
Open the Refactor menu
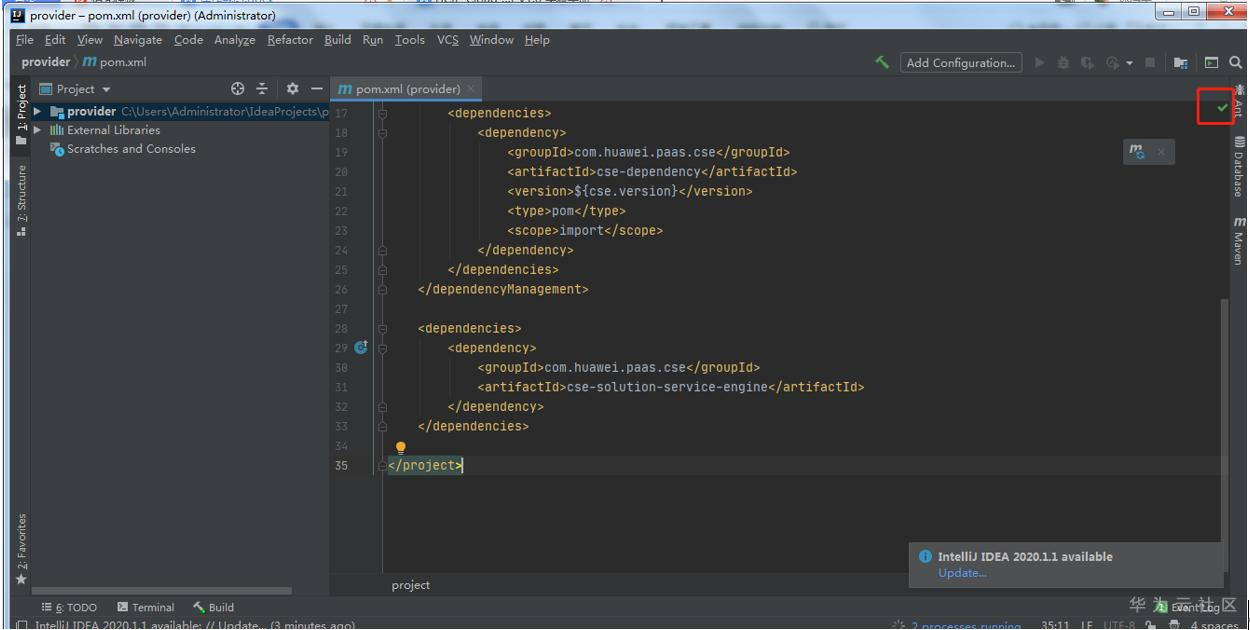(290, 40)
